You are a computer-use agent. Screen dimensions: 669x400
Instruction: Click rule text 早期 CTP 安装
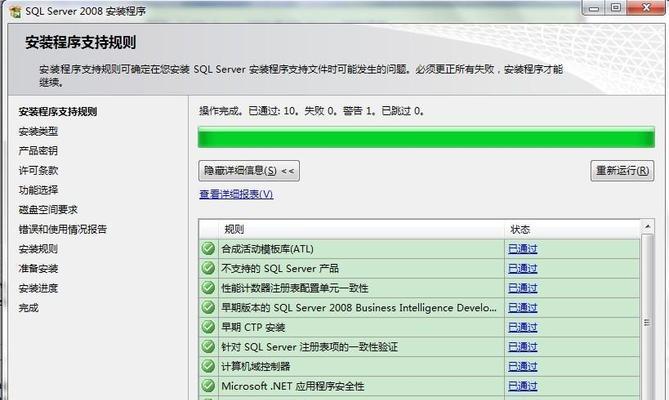[x=253, y=327]
